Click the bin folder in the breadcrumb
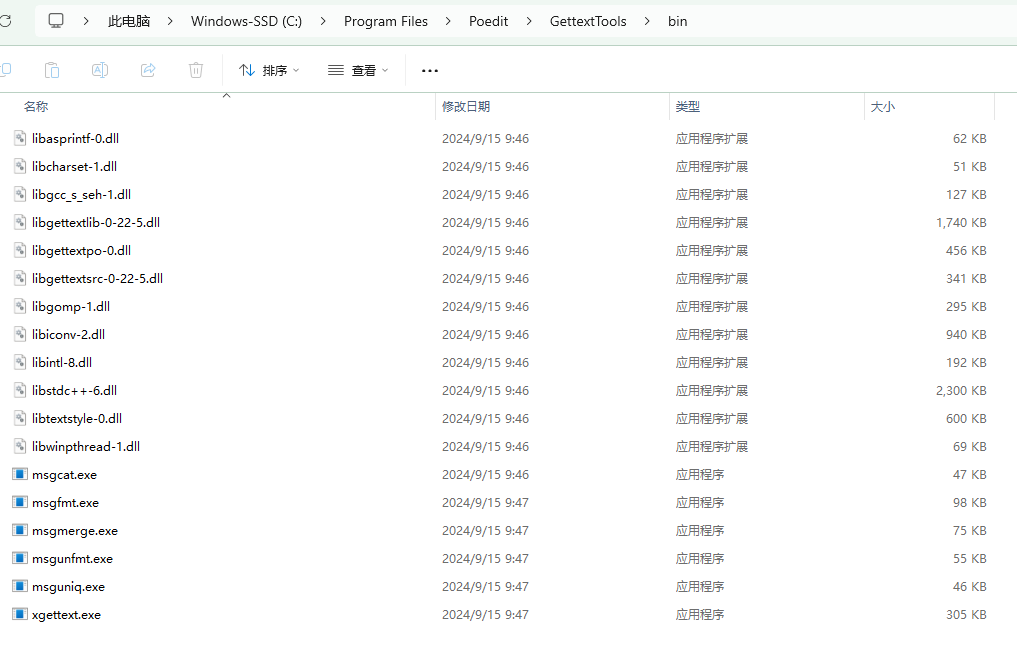This screenshot has height=647, width=1017. [678, 21]
